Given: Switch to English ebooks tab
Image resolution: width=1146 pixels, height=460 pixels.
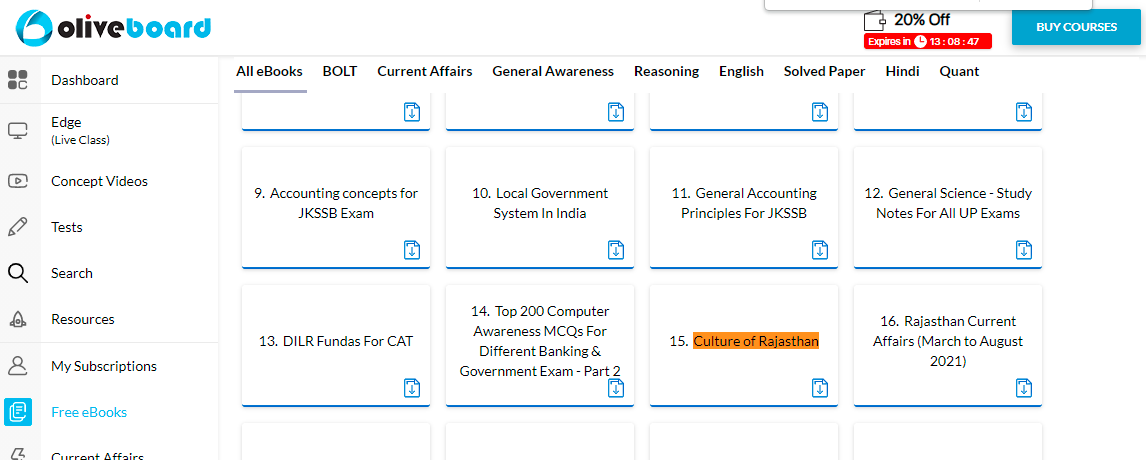Looking at the screenshot, I should pyautogui.click(x=741, y=72).
